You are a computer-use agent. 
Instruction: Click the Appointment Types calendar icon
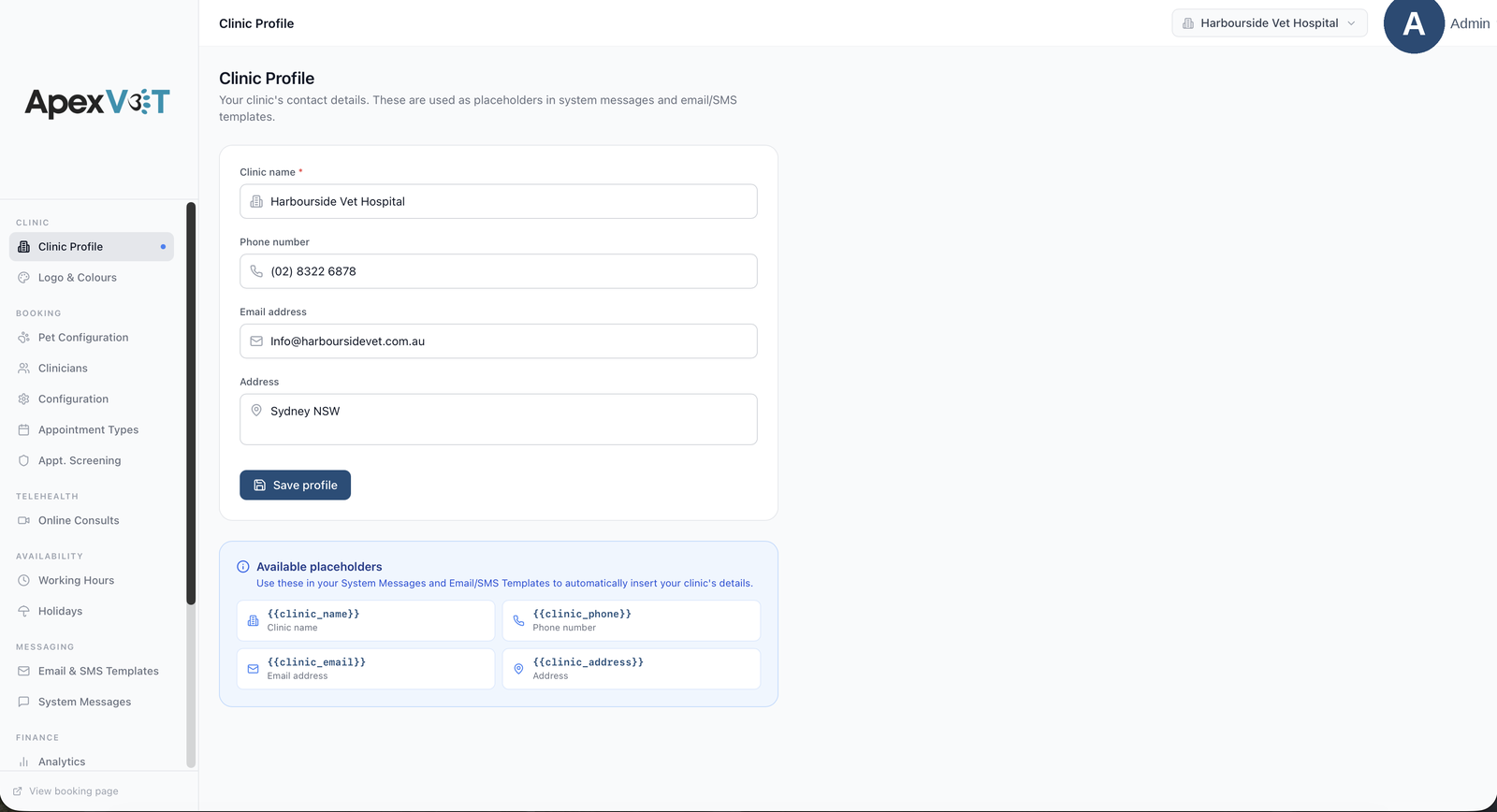pos(24,430)
